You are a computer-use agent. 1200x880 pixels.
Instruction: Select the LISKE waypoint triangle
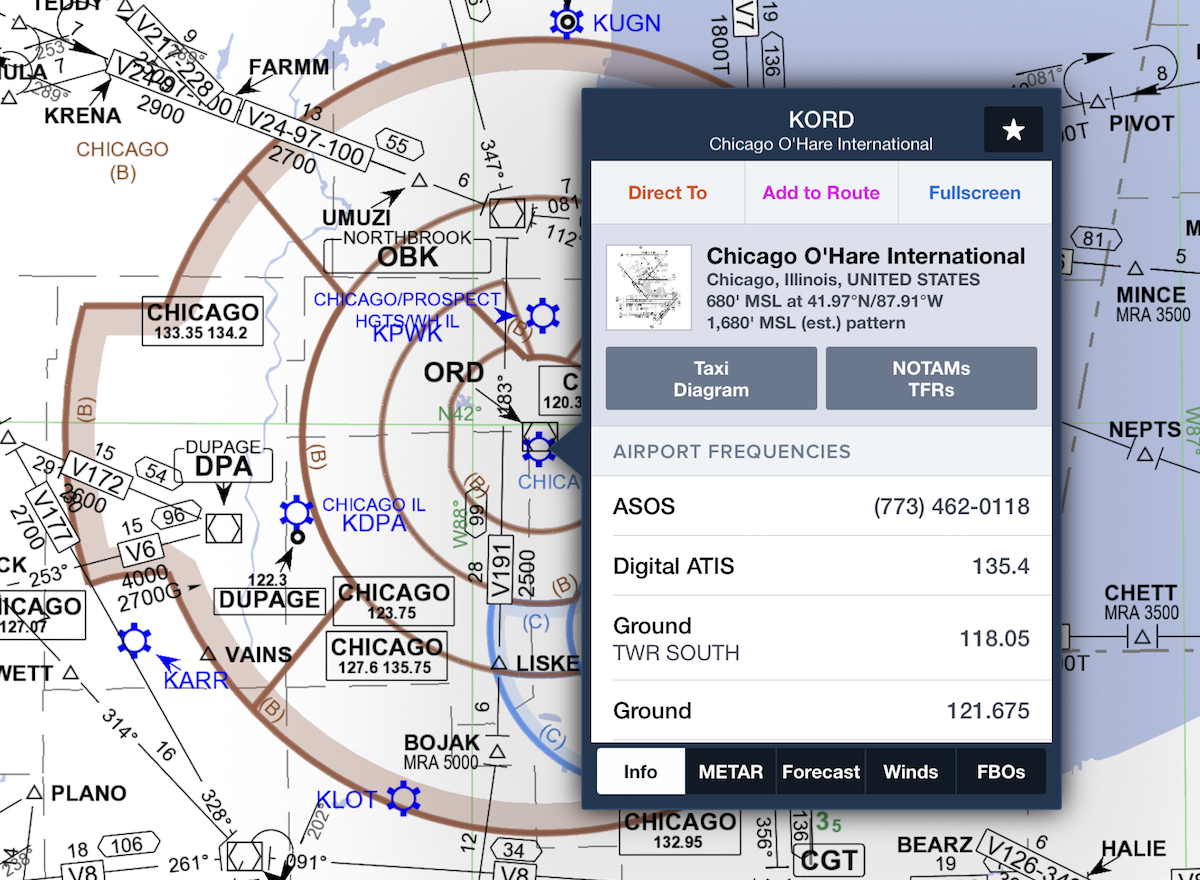click(499, 663)
